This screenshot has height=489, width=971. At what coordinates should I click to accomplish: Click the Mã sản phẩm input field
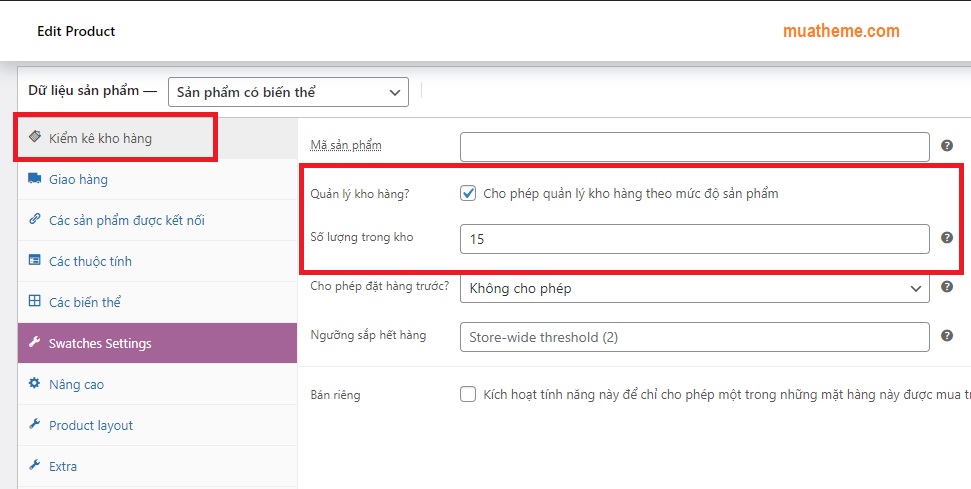tap(694, 147)
